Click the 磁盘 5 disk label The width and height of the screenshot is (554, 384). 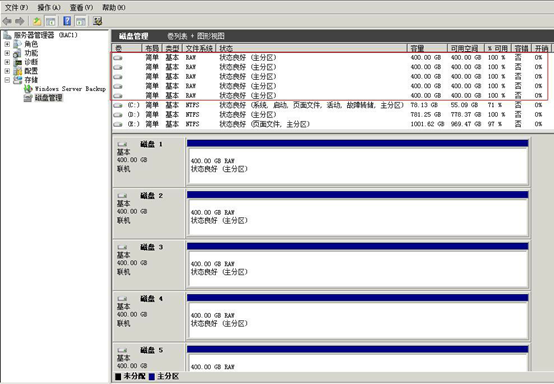click(152, 350)
